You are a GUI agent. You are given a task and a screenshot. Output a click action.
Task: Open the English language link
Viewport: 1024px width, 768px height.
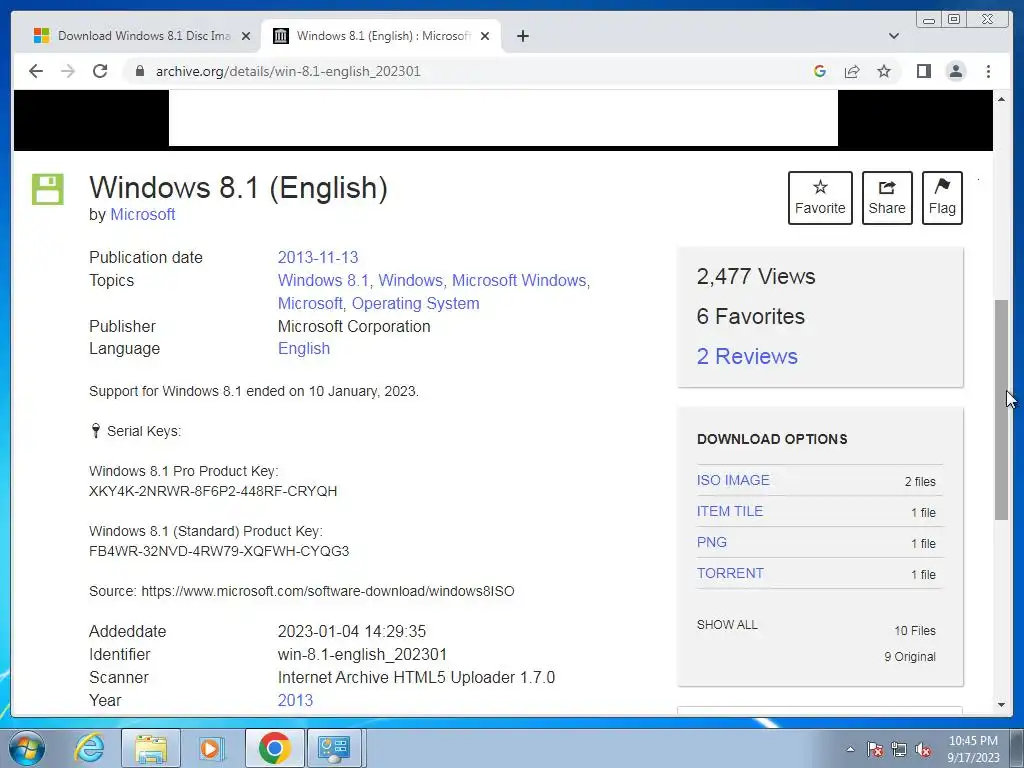click(x=304, y=349)
